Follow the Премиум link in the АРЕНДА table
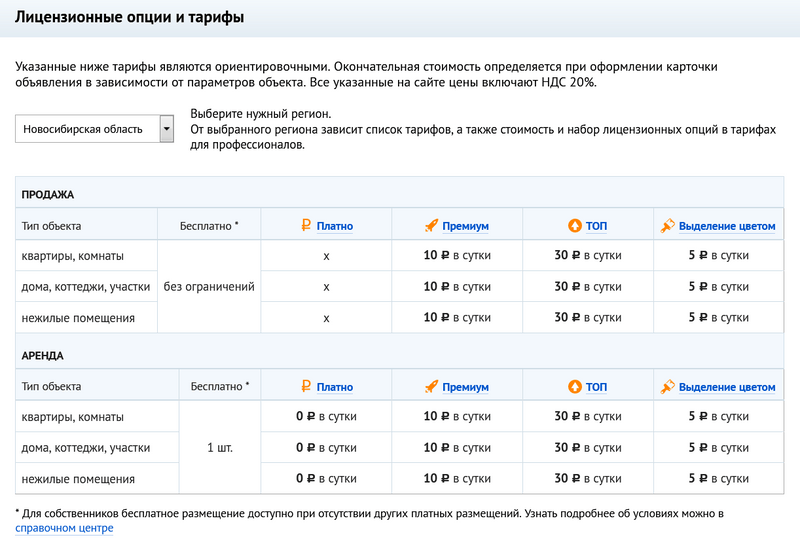This screenshot has width=800, height=550. click(x=465, y=387)
